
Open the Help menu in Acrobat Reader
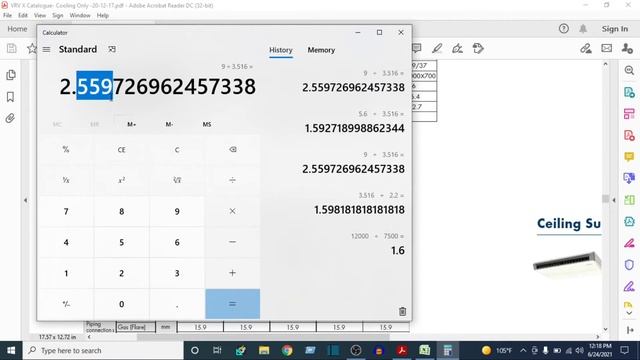coord(103,16)
